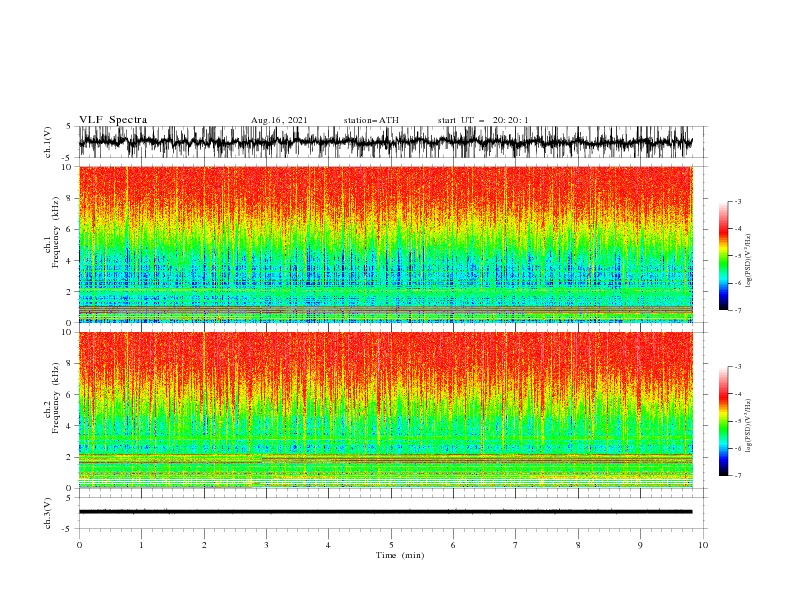The image size is (792, 612).
Task: Click time axis tick label '10'
Action: (x=703, y=545)
